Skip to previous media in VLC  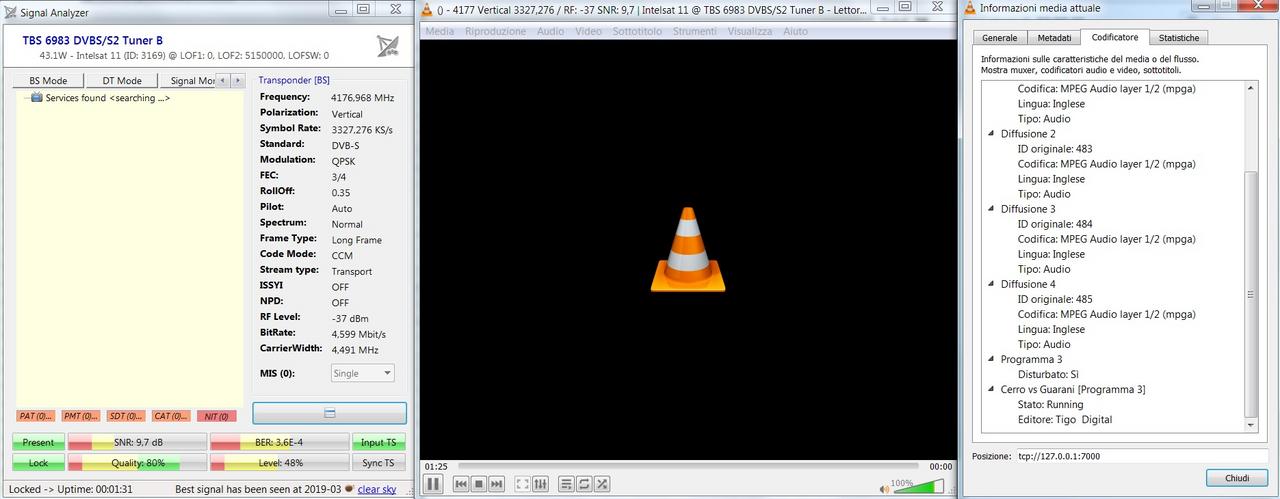coord(461,484)
